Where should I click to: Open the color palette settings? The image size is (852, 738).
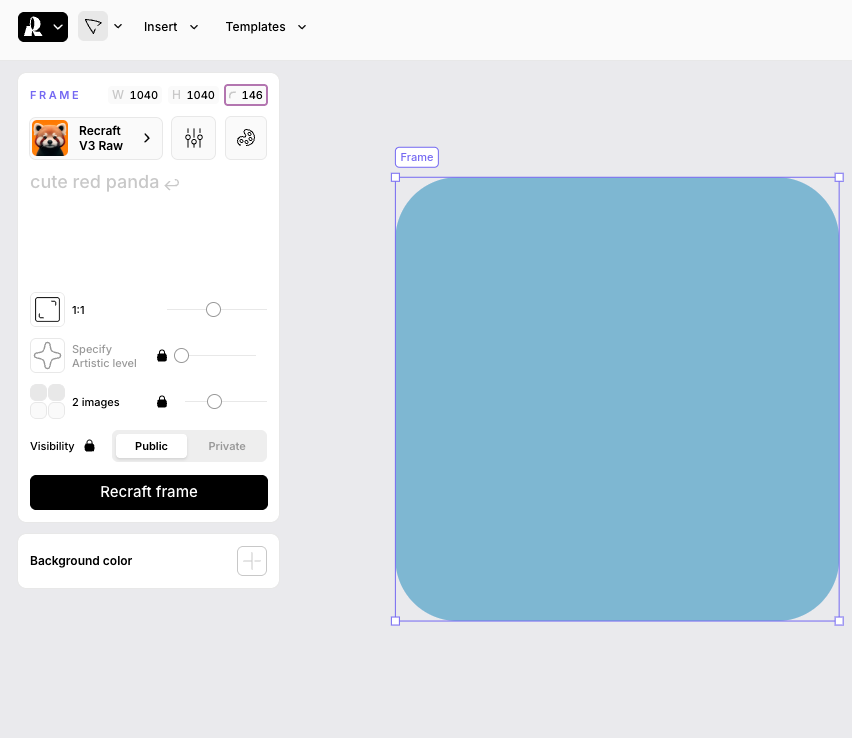(x=246, y=138)
